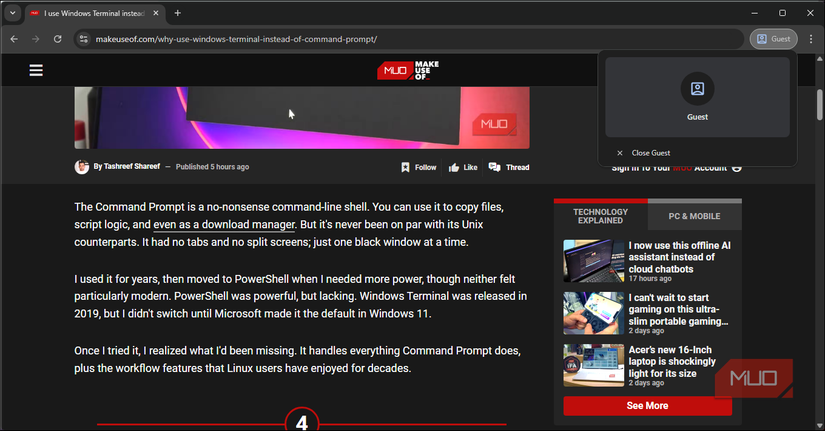Like the article with thumbs-up icon

click(454, 167)
